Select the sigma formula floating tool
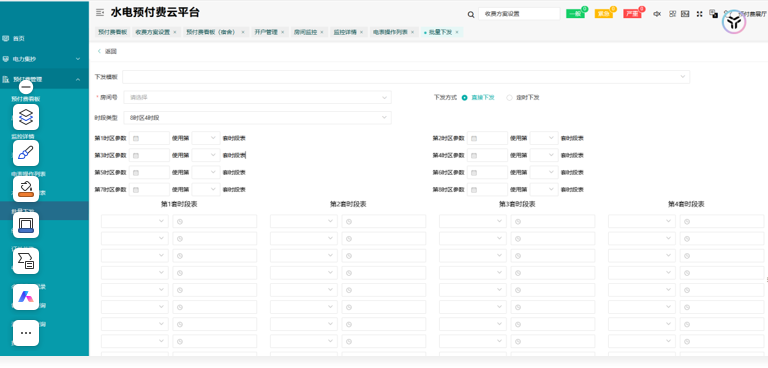This screenshot has width=768, height=368. [x=26, y=261]
